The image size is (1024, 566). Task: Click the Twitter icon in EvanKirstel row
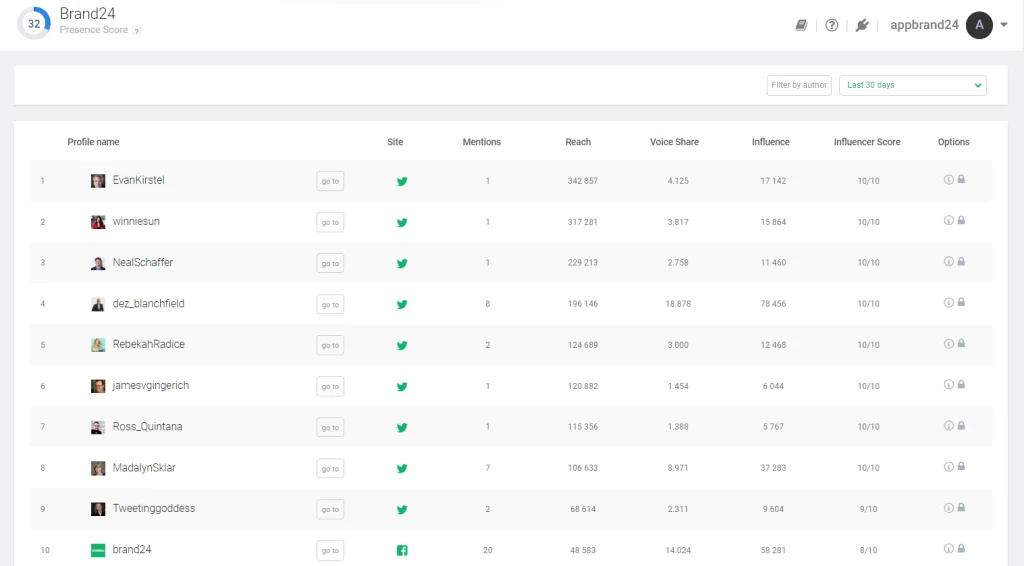click(402, 181)
